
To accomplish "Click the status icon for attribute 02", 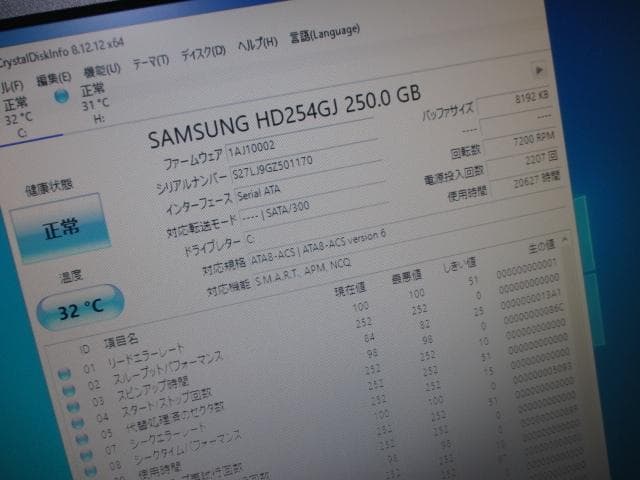I will click(x=69, y=391).
